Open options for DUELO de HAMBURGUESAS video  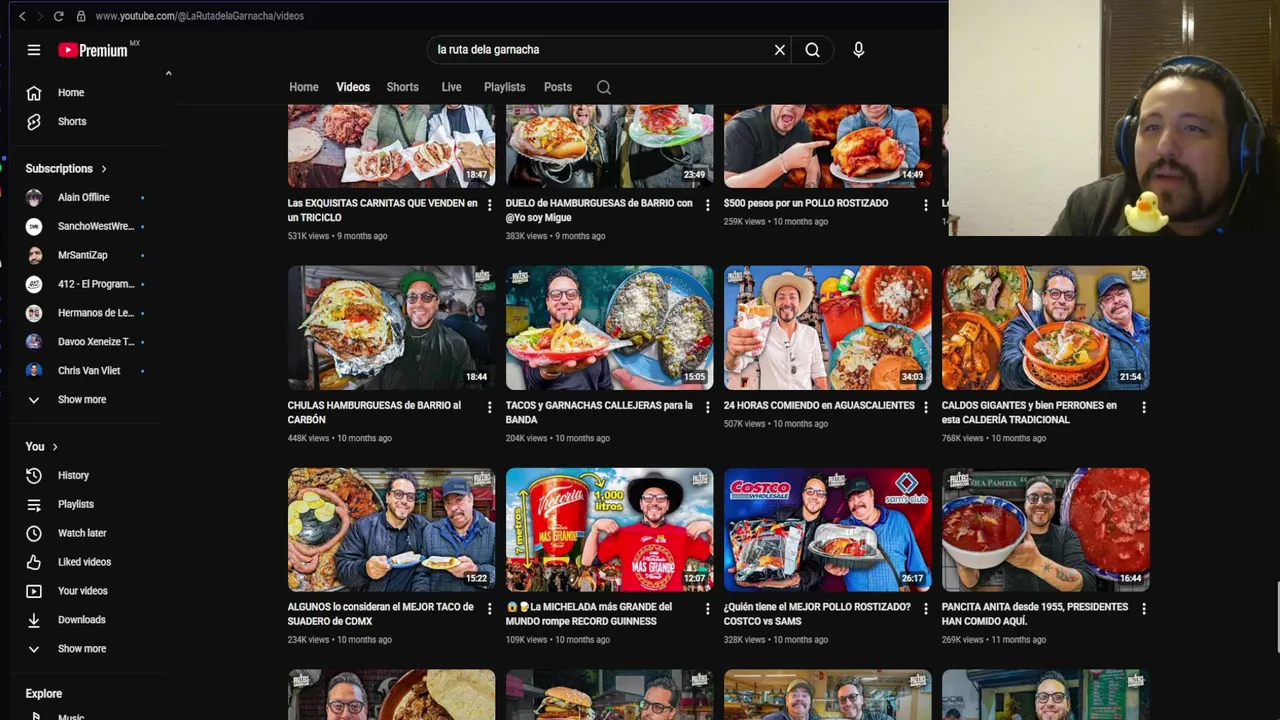(707, 205)
